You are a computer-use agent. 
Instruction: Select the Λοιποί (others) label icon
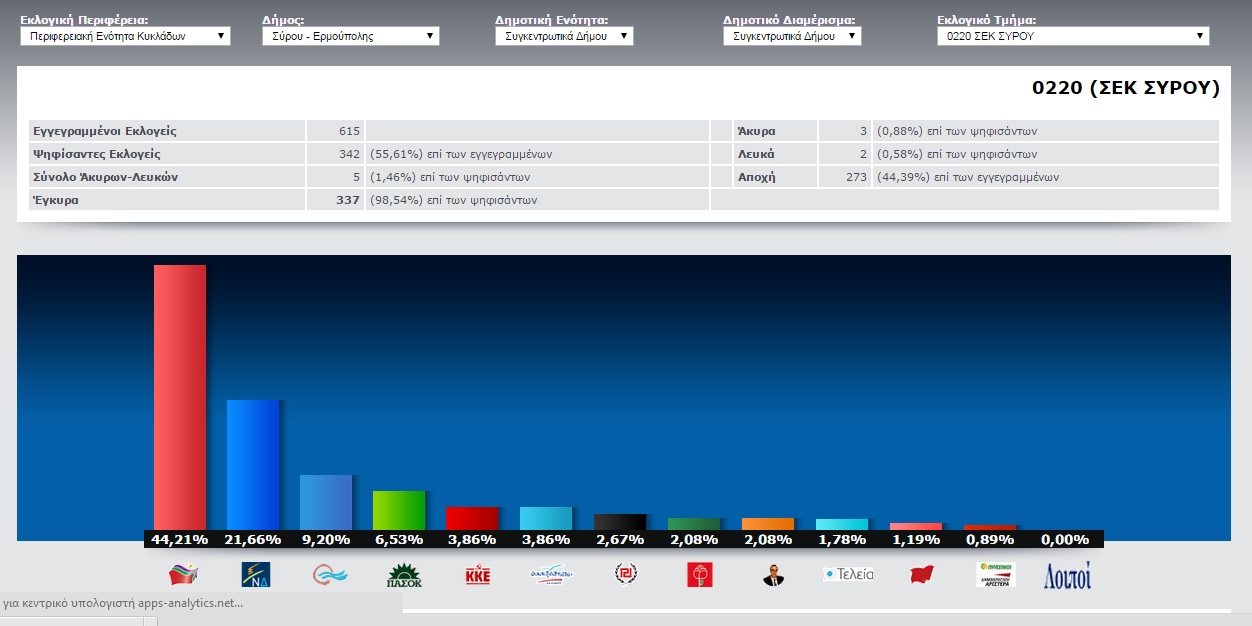(1067, 575)
